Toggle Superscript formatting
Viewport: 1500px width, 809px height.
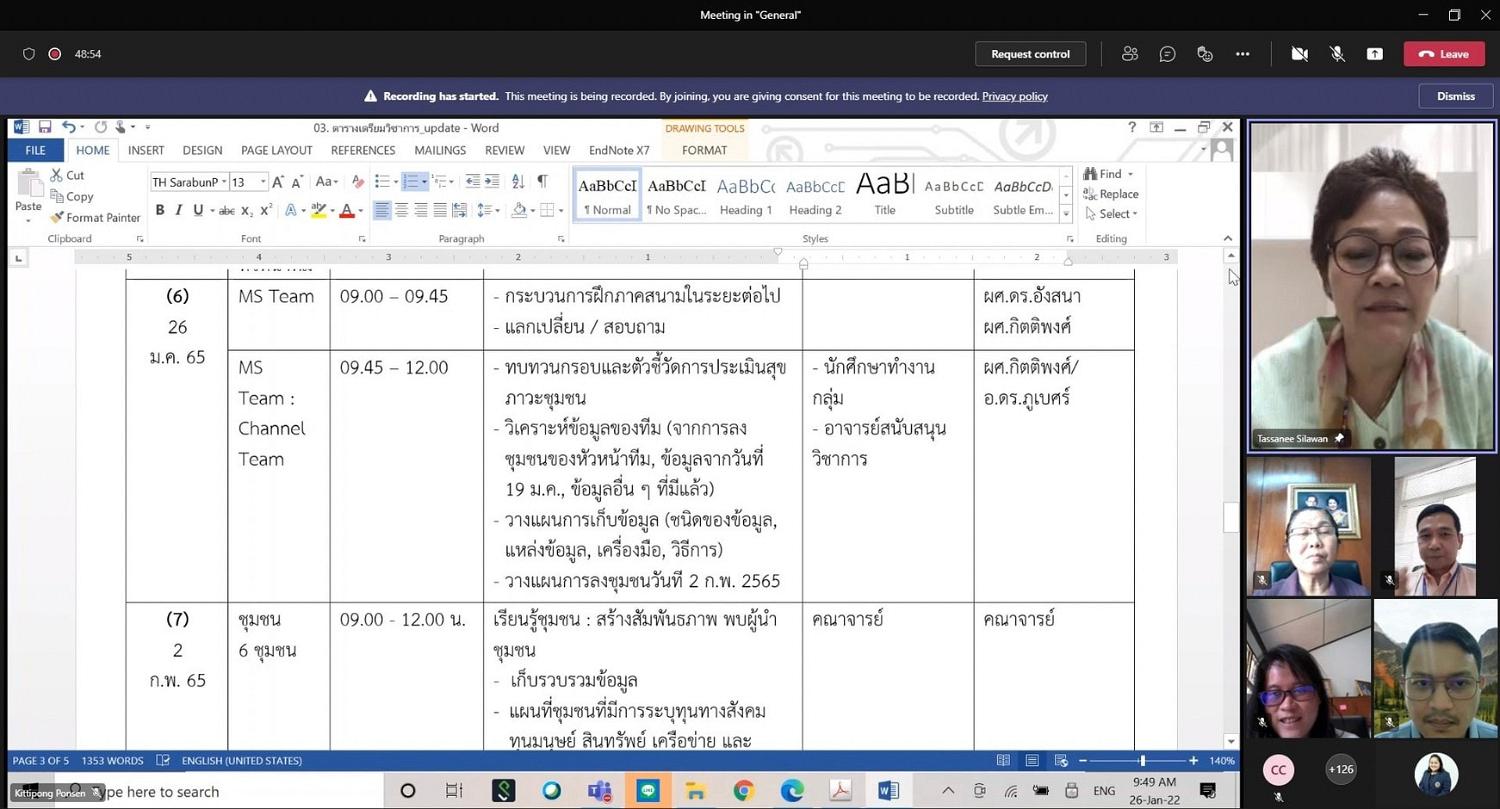coord(266,210)
